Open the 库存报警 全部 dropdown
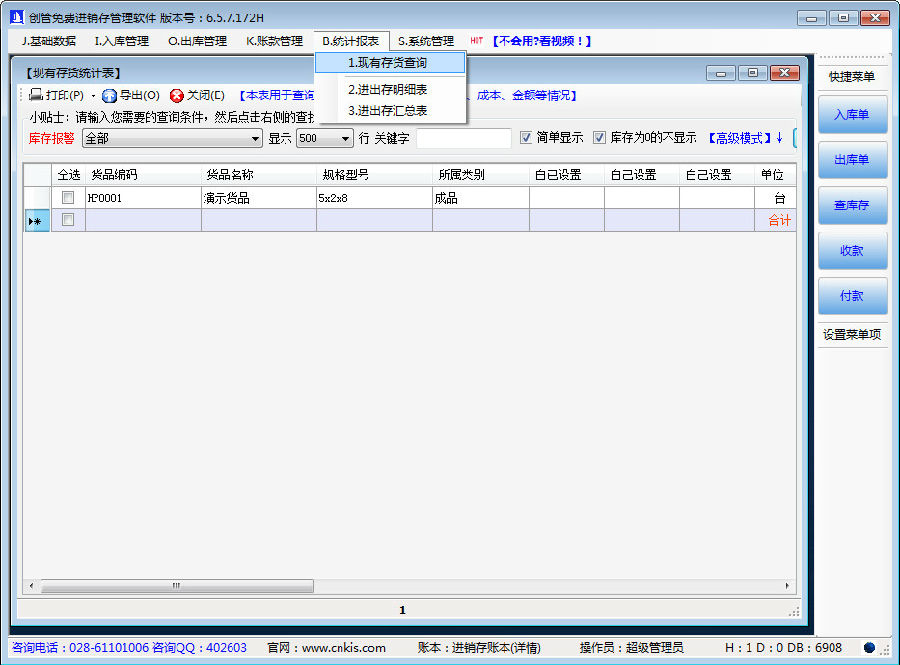 (172, 138)
